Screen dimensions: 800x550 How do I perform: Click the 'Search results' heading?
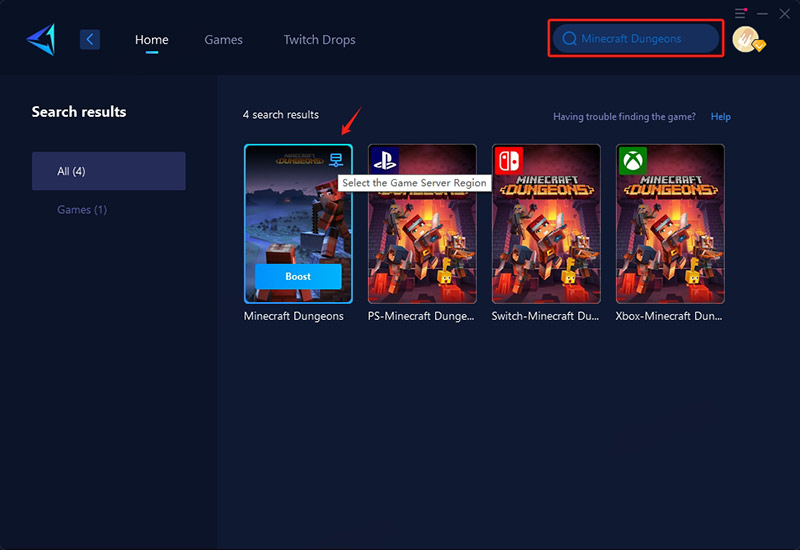(79, 112)
